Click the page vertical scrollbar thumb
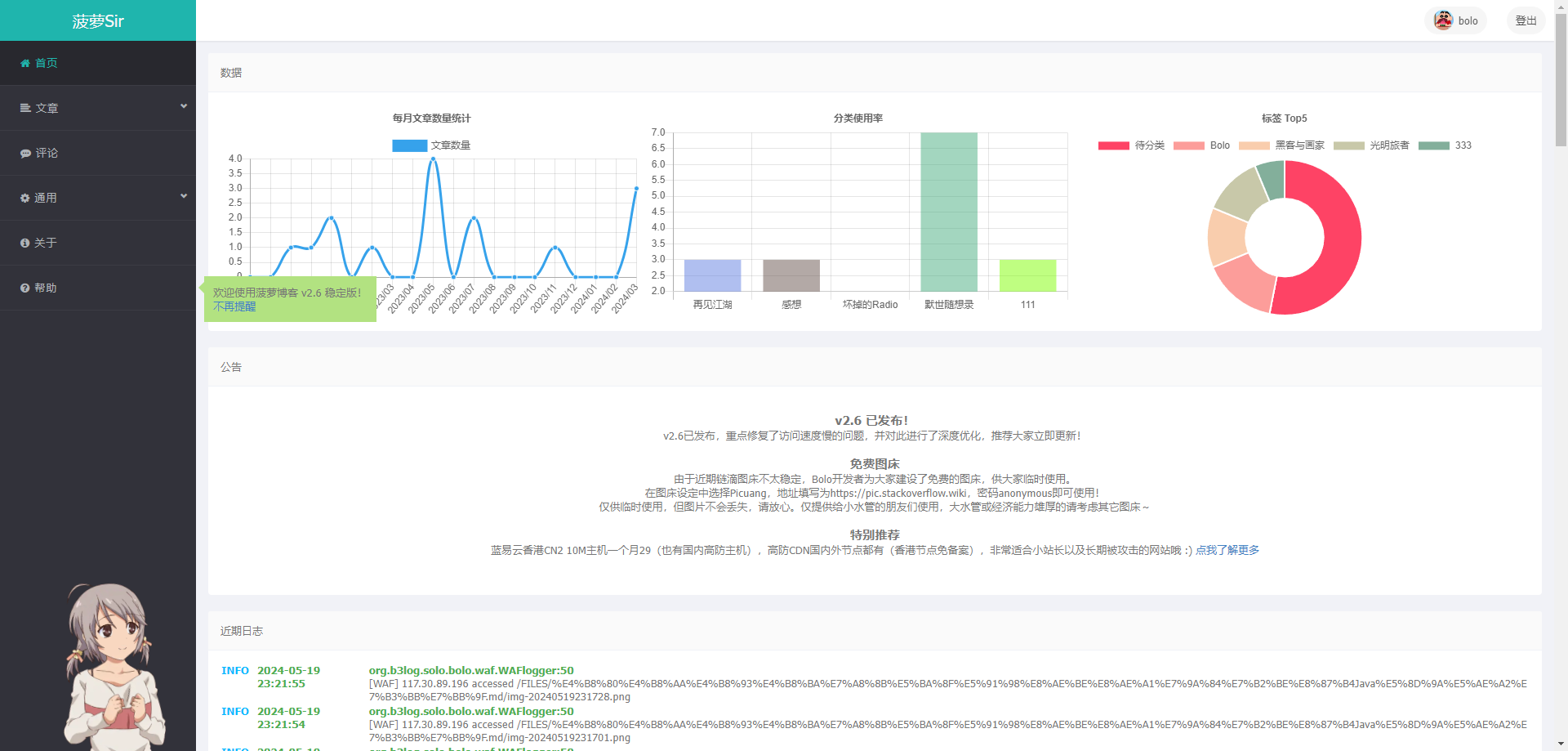This screenshot has height=751, width=1568. (1561, 79)
